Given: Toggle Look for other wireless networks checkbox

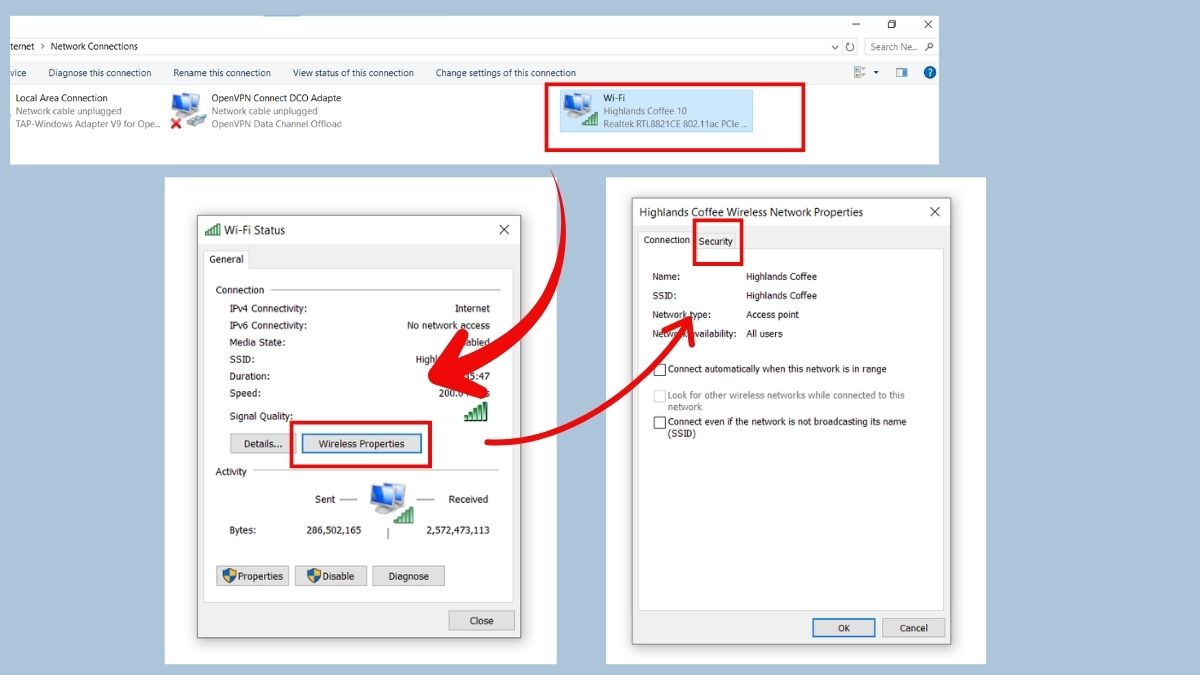Looking at the screenshot, I should click(x=660, y=396).
